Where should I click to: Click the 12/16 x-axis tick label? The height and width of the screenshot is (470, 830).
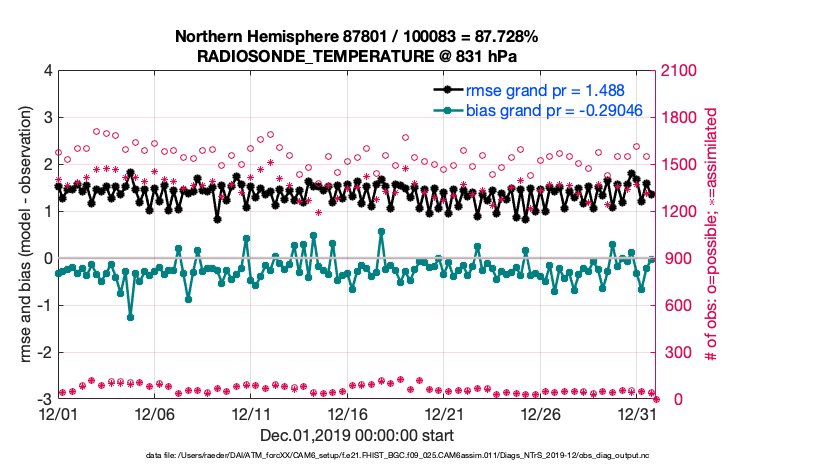click(x=349, y=414)
